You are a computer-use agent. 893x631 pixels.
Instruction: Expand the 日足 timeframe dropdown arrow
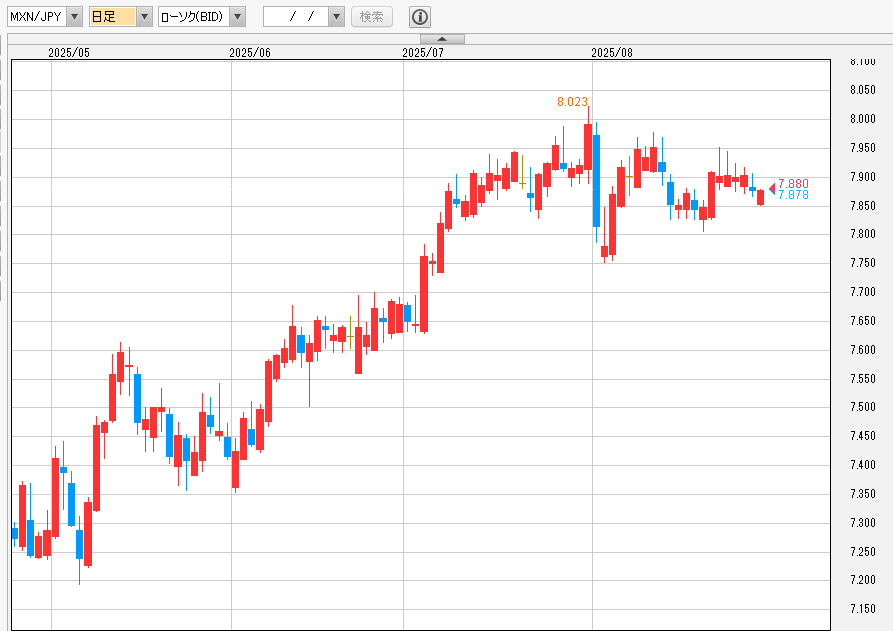(144, 17)
